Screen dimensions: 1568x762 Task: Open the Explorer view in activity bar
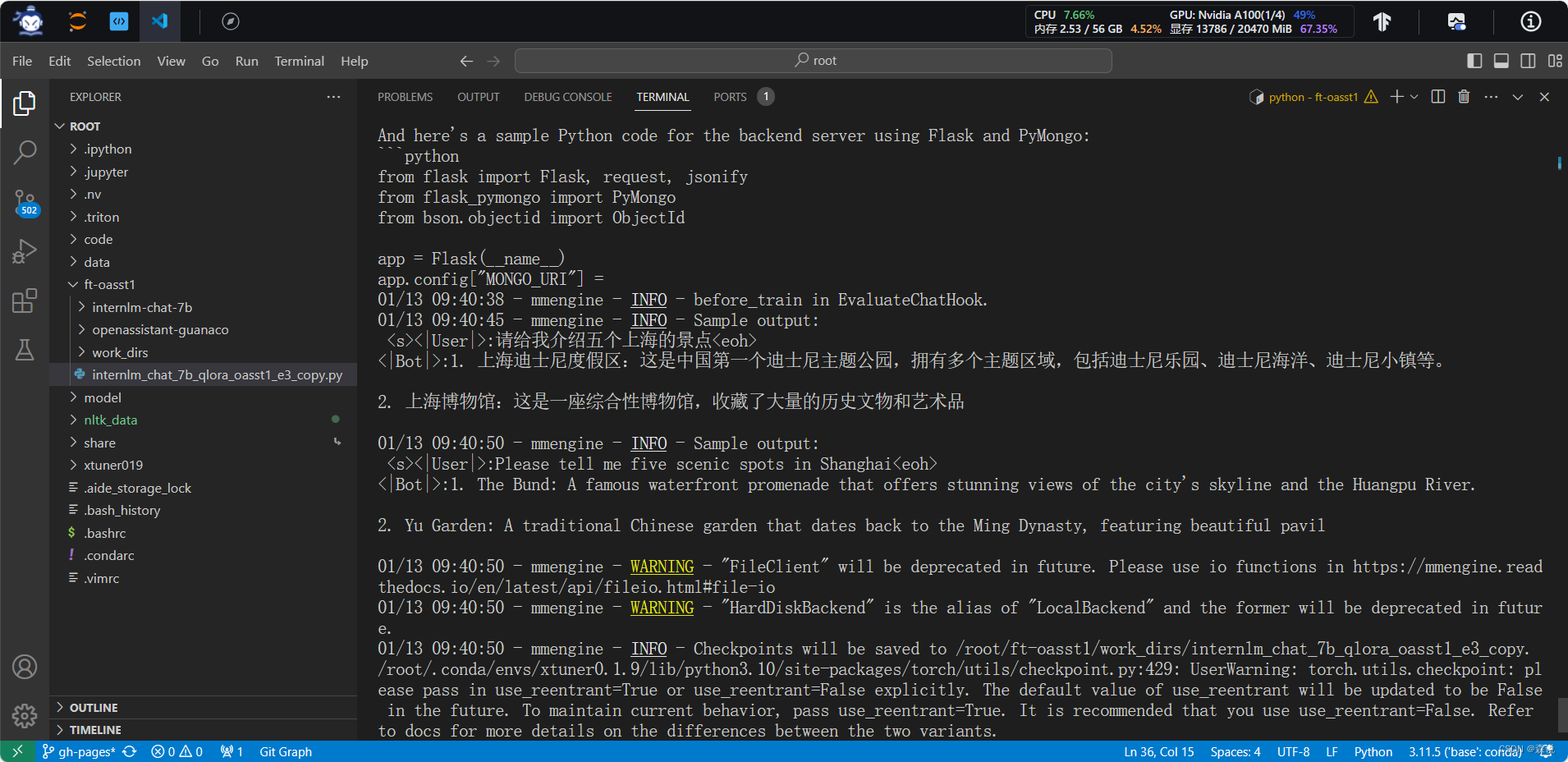tap(25, 103)
